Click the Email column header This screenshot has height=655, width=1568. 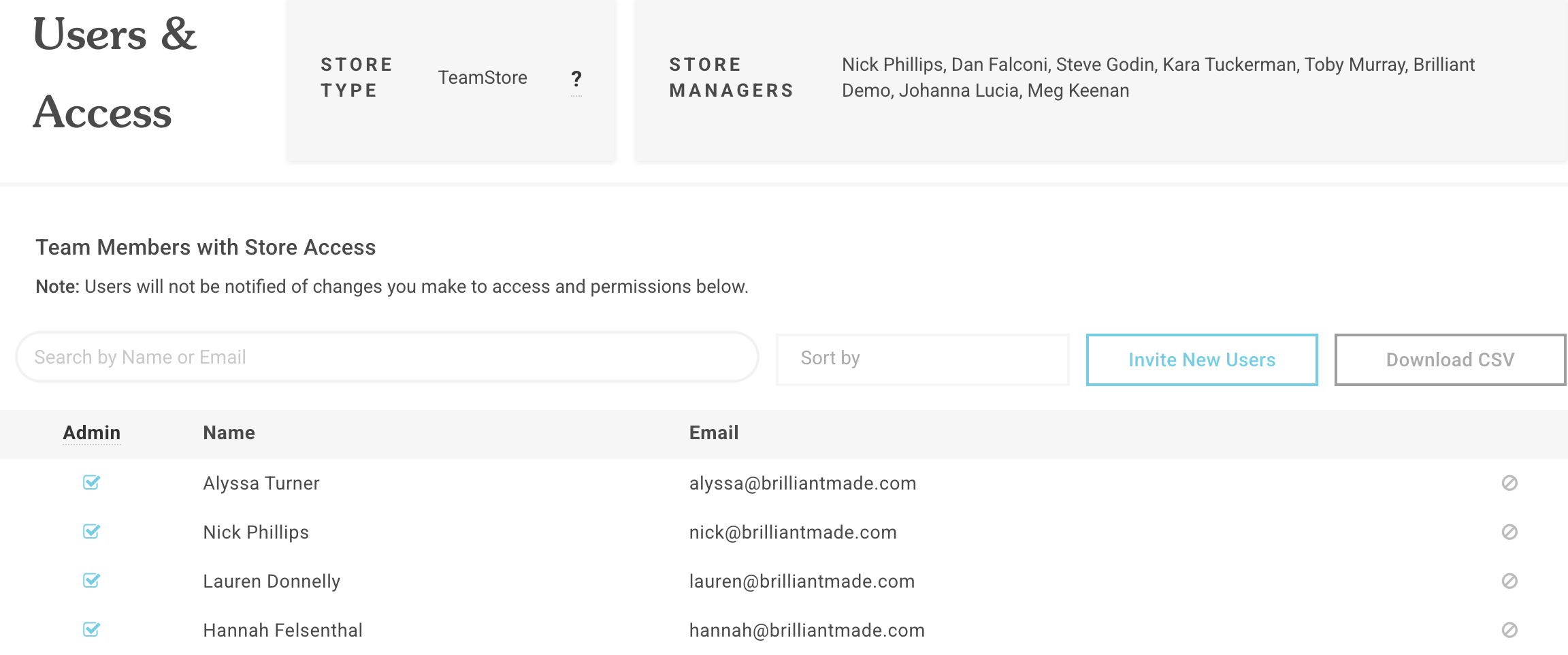click(x=714, y=433)
